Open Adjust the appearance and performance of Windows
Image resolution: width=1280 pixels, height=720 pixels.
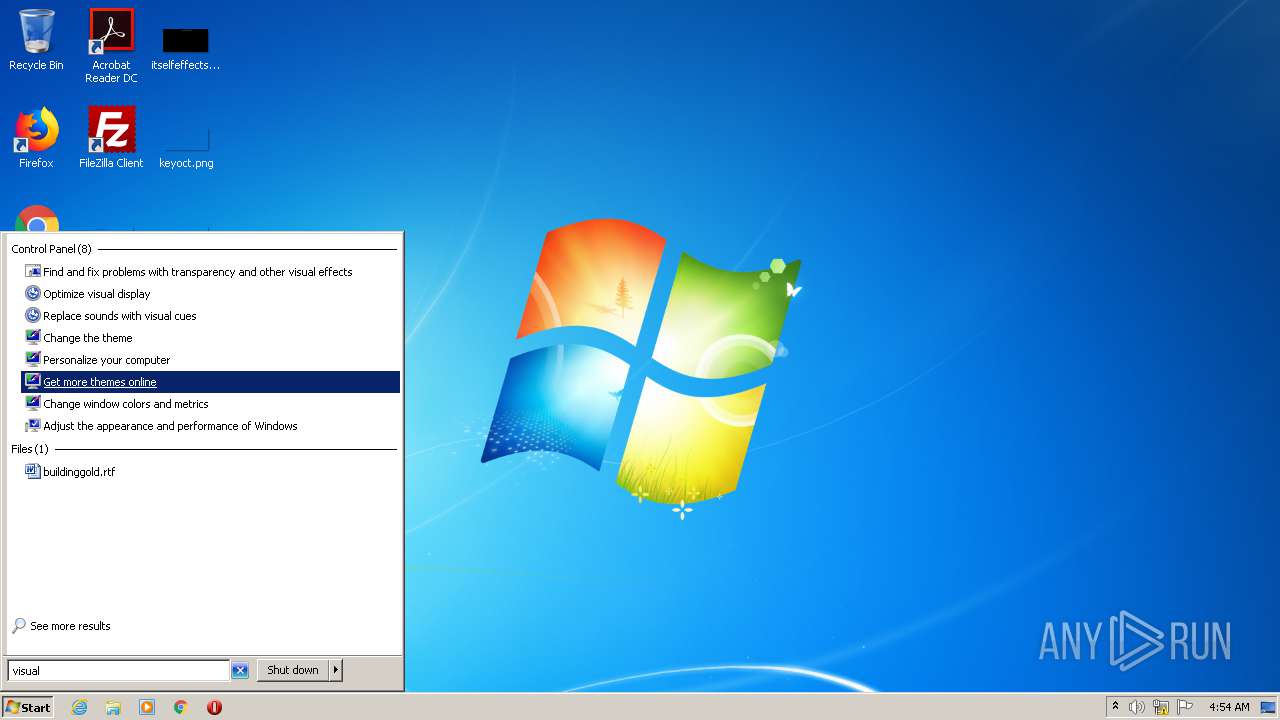(x=211, y=426)
